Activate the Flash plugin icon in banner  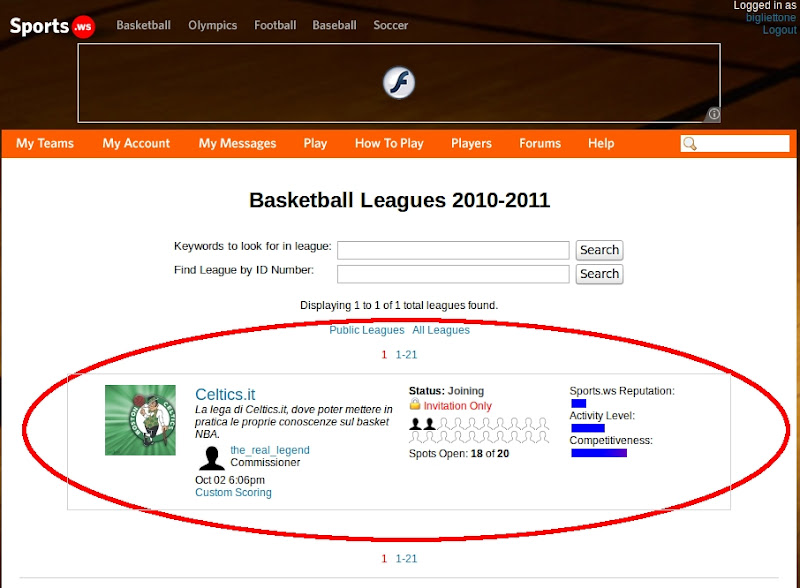tap(399, 83)
